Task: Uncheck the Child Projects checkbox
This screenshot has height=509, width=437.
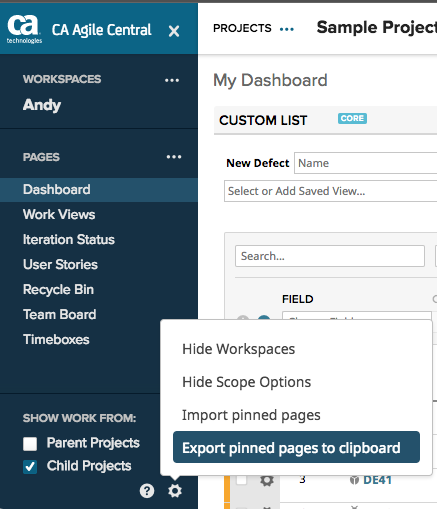Action: point(30,467)
